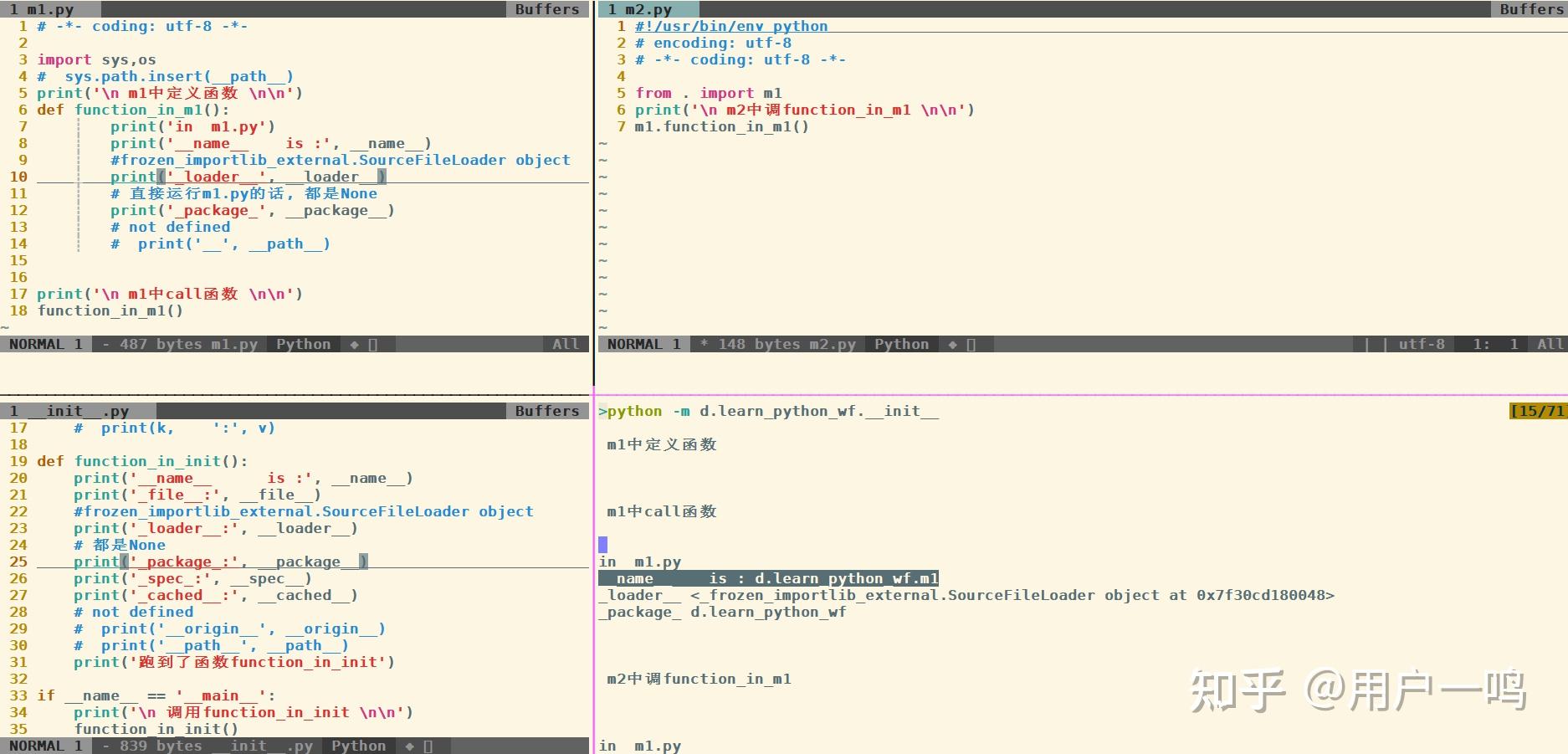The height and width of the screenshot is (754, 1568).
Task: Click the Buffers label above m1.py
Action: coord(547,9)
